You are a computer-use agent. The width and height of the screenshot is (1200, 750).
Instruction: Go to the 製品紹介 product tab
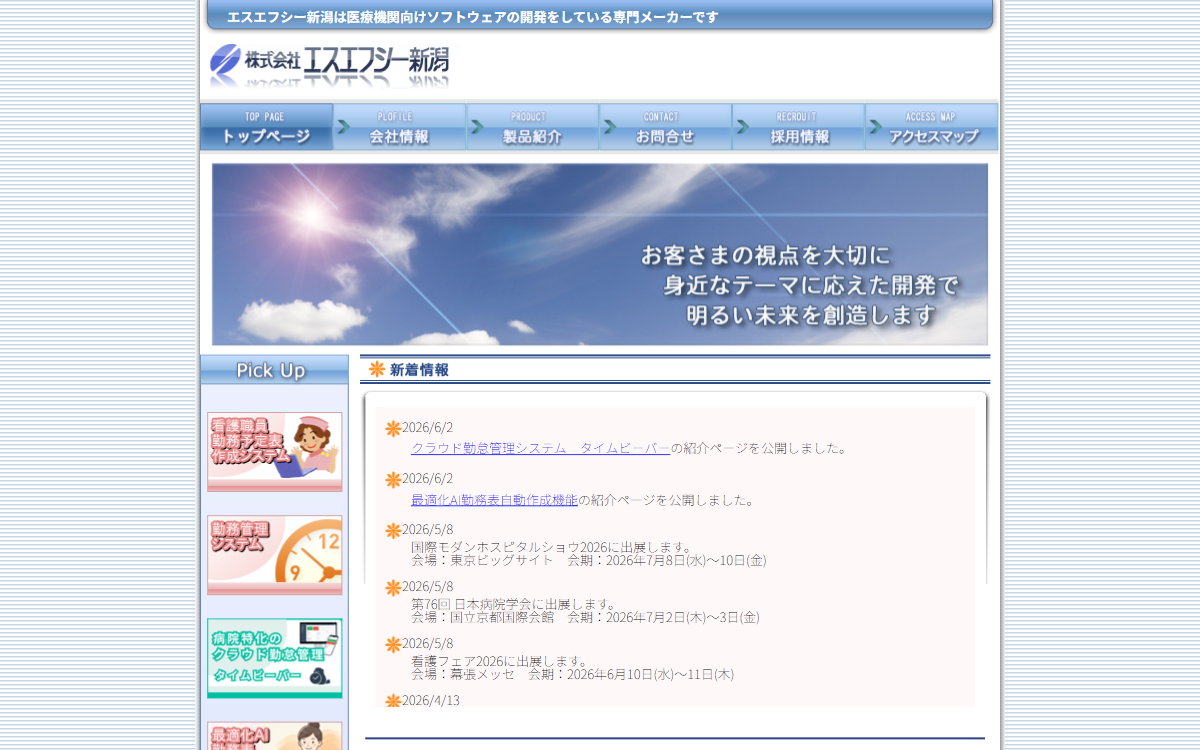532,127
